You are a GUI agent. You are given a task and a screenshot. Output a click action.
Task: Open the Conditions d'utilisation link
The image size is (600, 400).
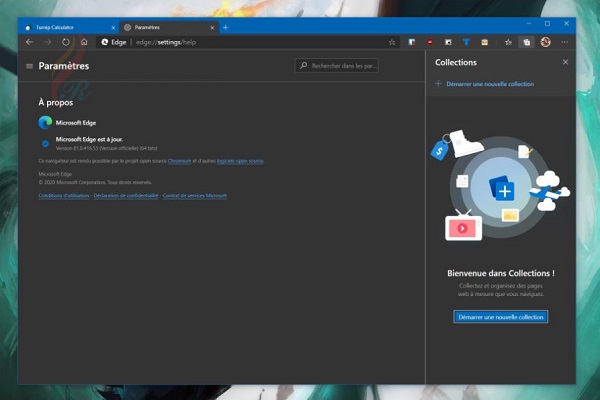(x=63, y=196)
